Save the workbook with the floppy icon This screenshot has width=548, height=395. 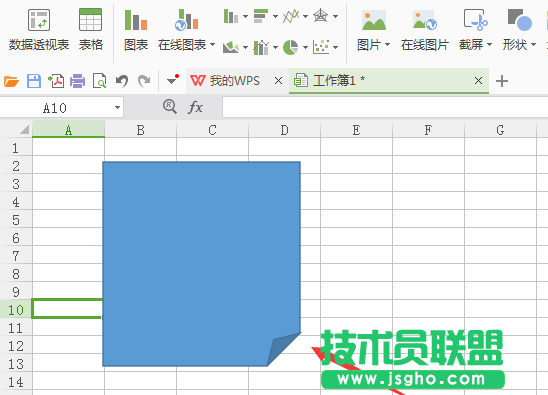point(34,81)
